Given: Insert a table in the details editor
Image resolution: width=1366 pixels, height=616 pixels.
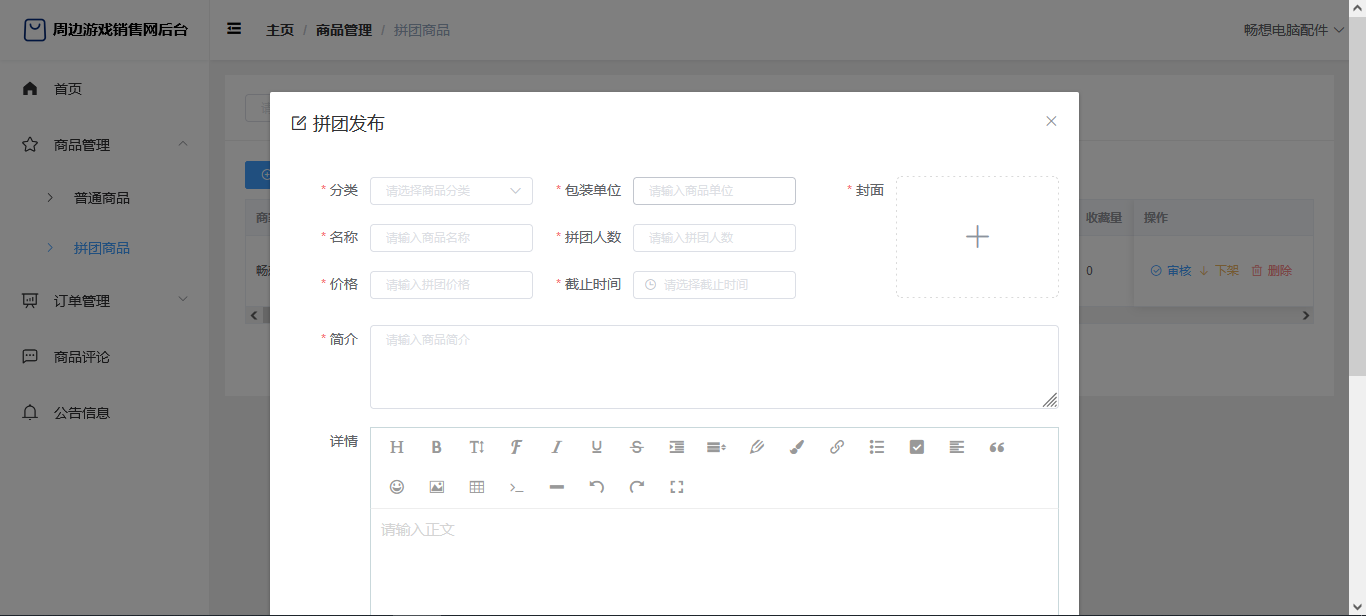Looking at the screenshot, I should pos(477,487).
